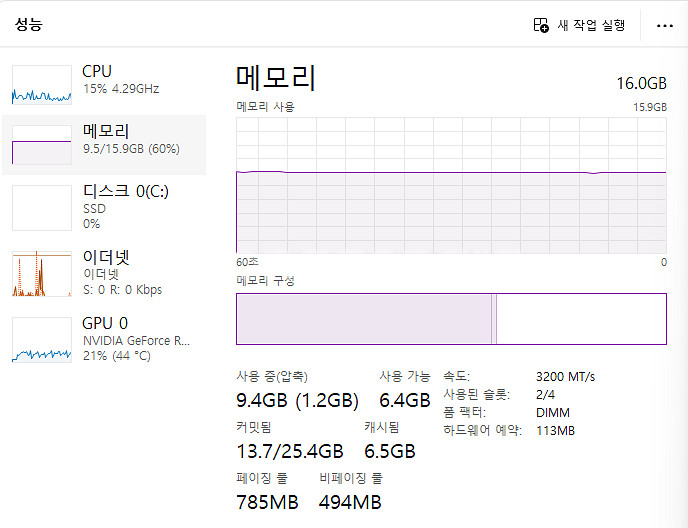Click the 494MB non-paged pool value
This screenshot has width=688, height=528.
[x=350, y=502]
